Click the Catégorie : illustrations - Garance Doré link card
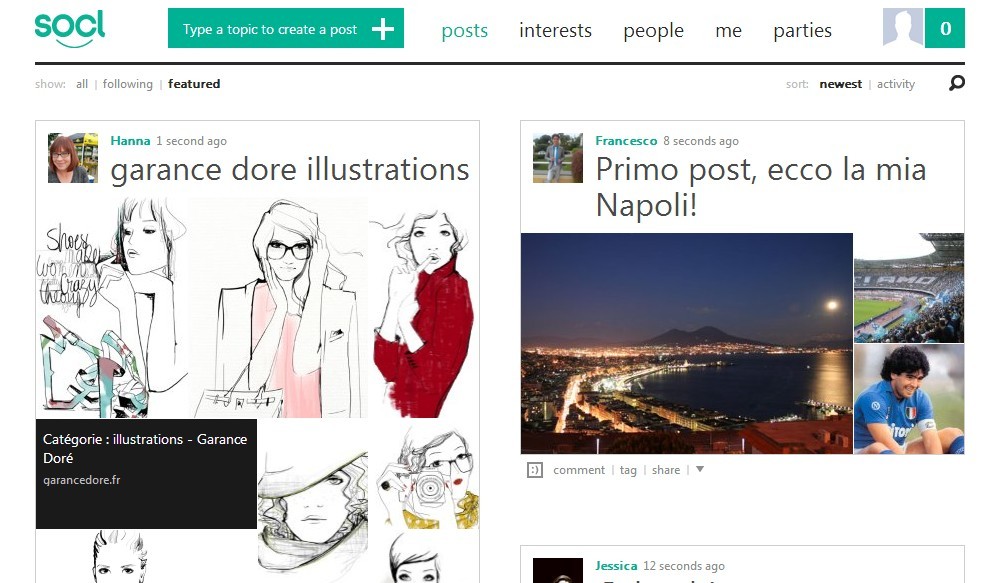This screenshot has width=997, height=583. 146,474
